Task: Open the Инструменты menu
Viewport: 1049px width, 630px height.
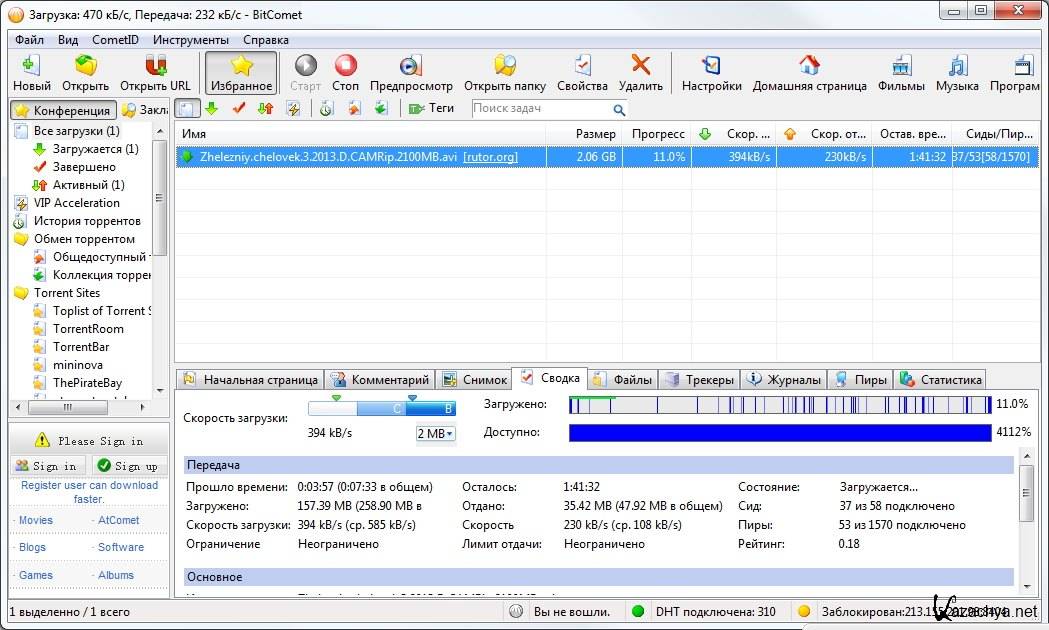Action: coord(190,40)
